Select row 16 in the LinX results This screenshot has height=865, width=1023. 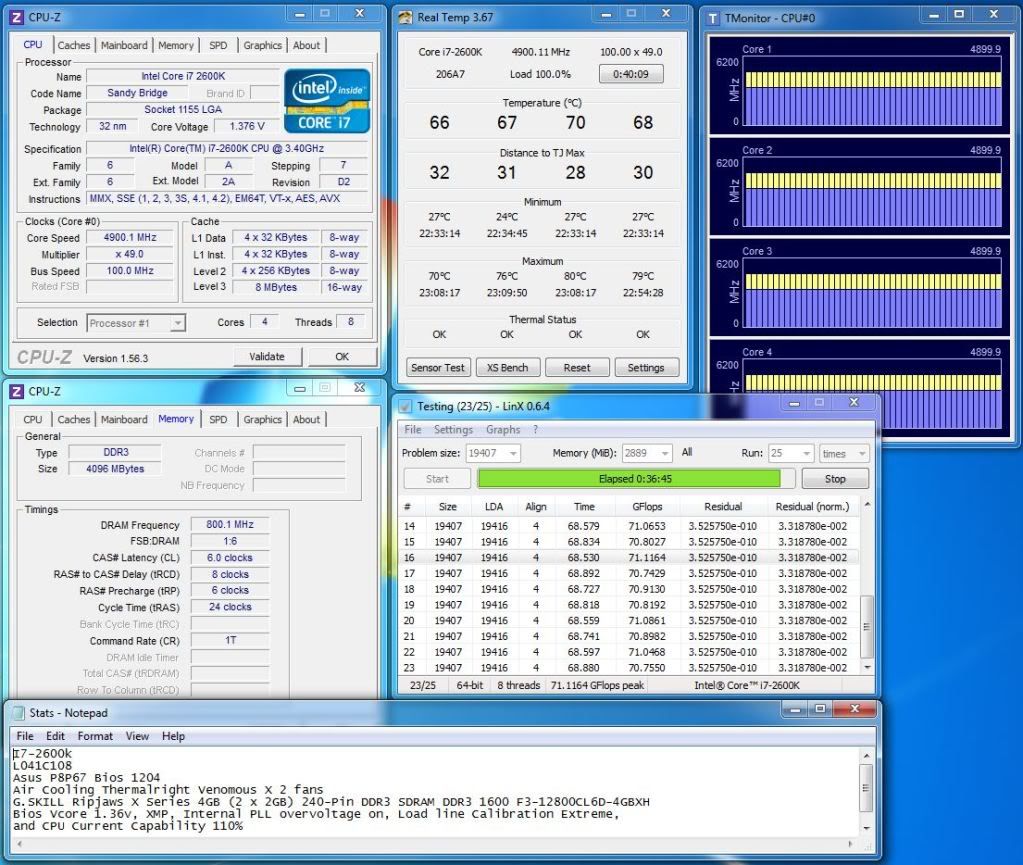[x=628, y=558]
